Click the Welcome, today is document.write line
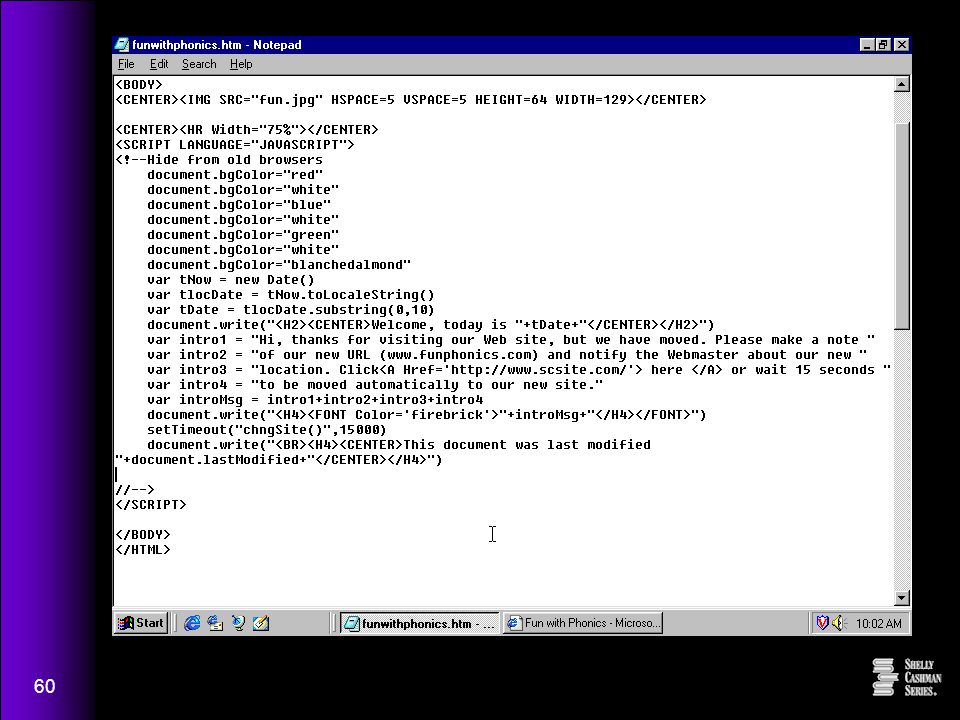960x720 pixels. 431,324
